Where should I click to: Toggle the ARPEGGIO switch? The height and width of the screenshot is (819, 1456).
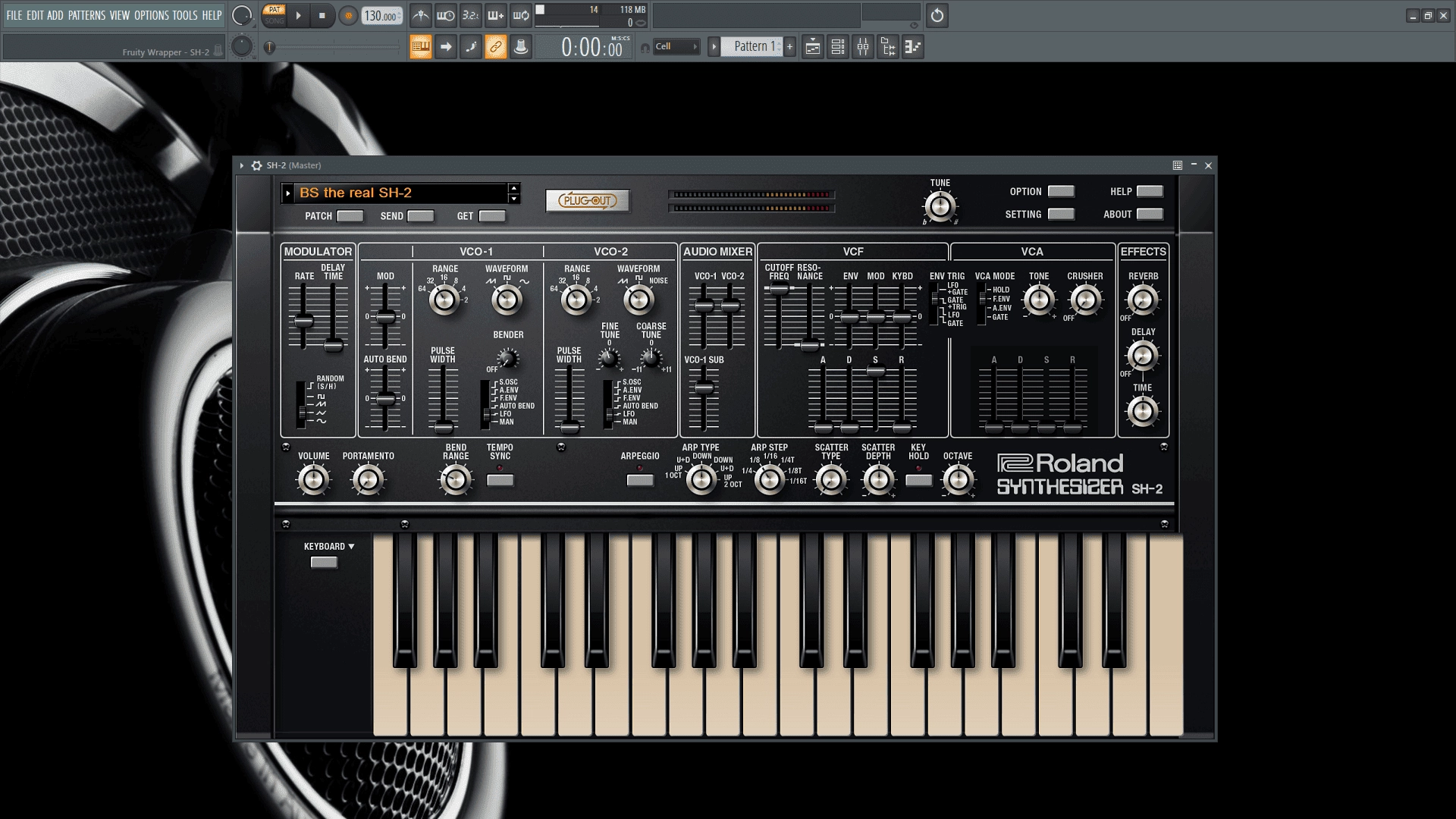click(x=640, y=480)
